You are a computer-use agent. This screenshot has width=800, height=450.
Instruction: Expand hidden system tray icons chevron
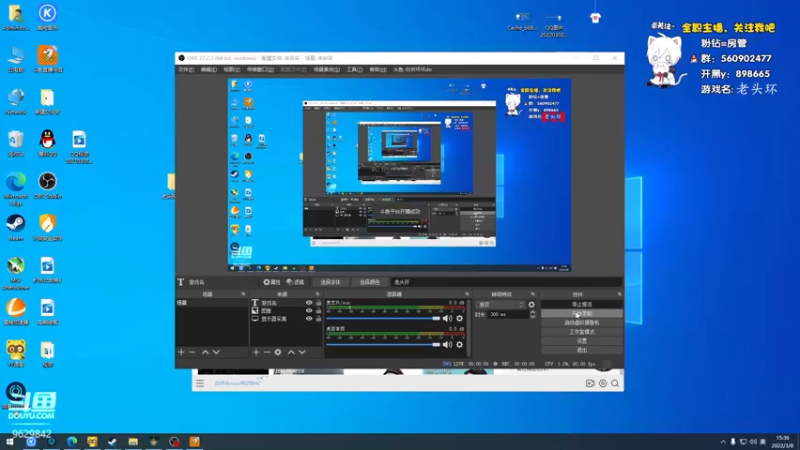coord(723,442)
